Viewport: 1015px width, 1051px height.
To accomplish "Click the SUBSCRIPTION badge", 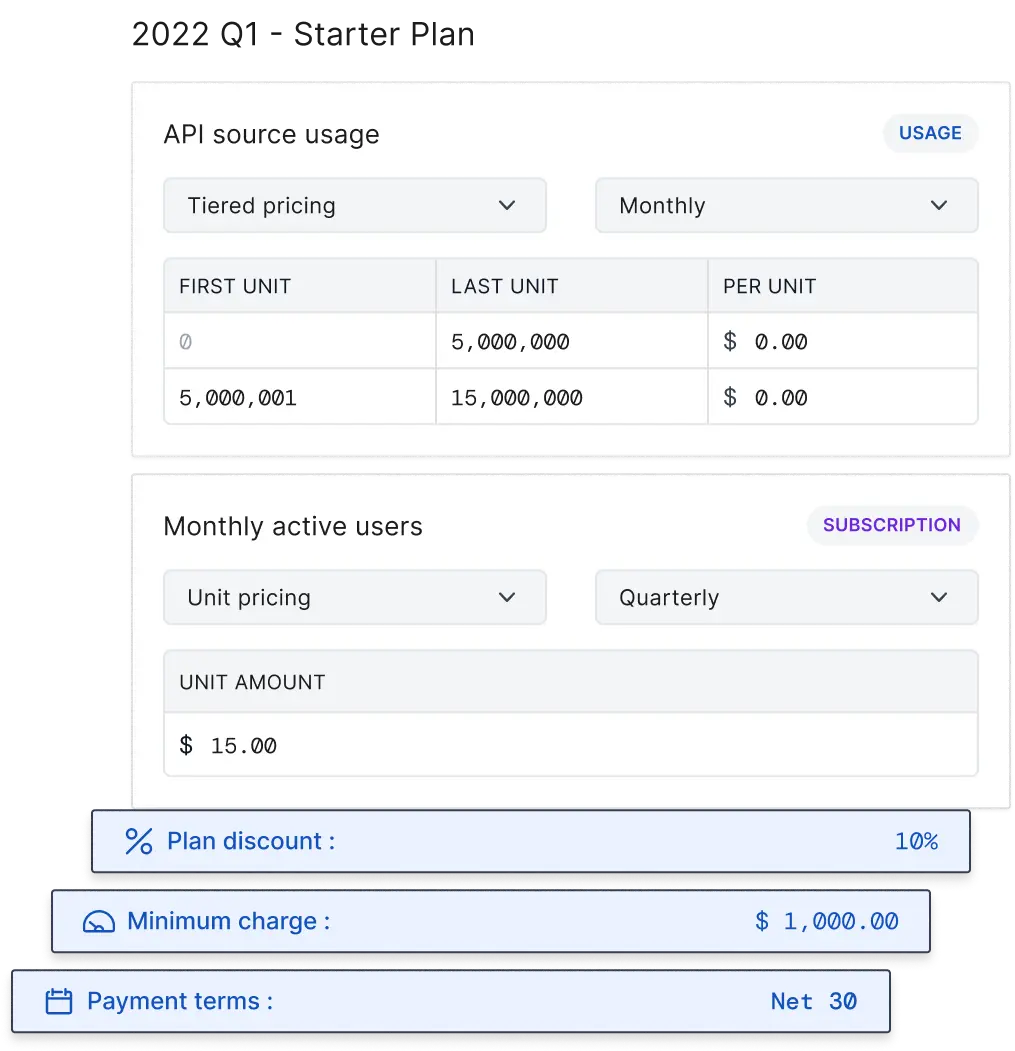I will [x=891, y=525].
